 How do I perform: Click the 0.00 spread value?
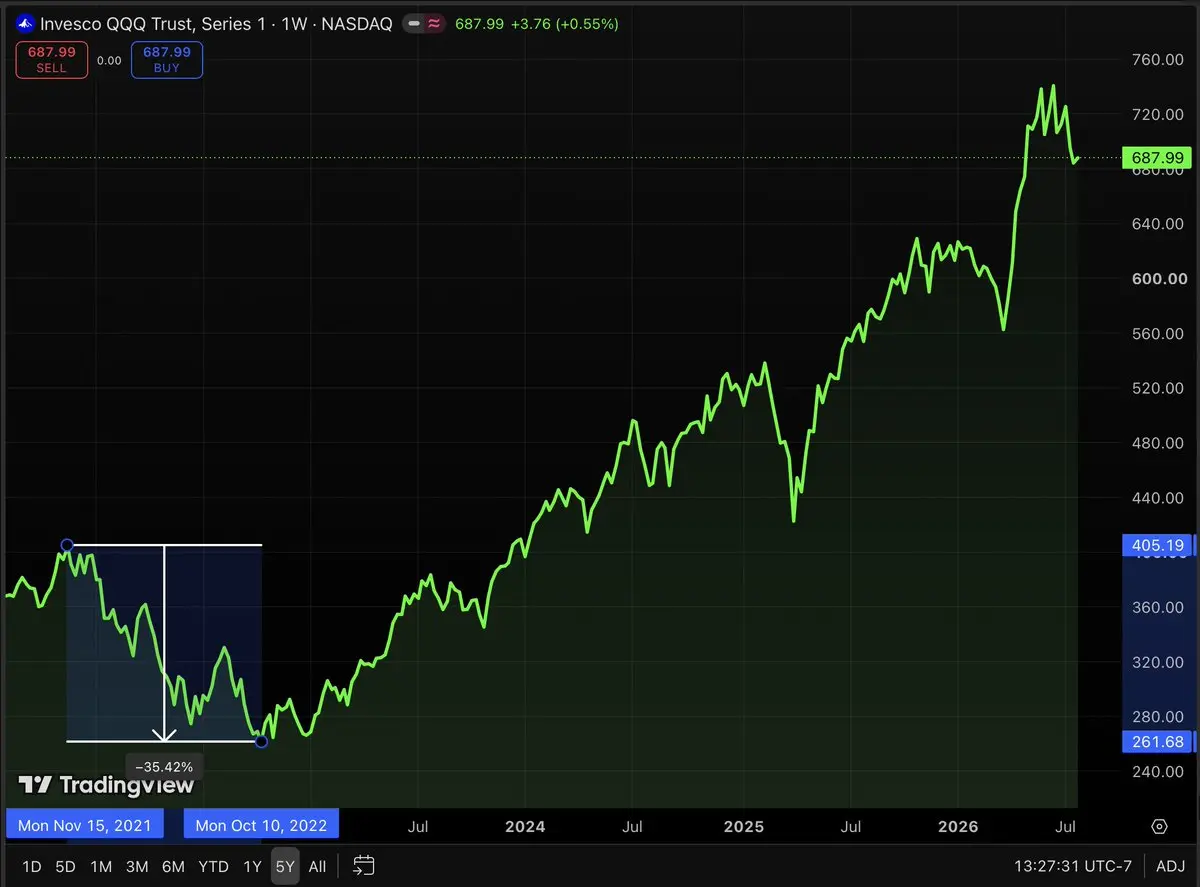pyautogui.click(x=109, y=60)
